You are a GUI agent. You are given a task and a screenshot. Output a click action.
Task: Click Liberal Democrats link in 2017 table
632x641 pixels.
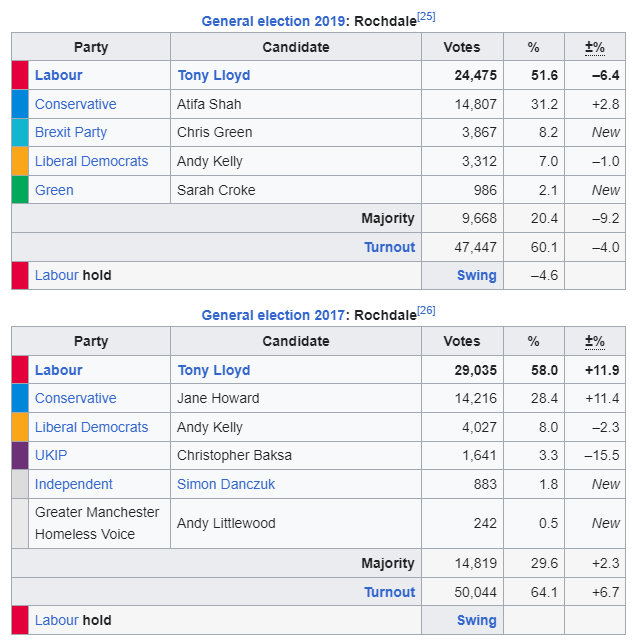[x=91, y=427]
